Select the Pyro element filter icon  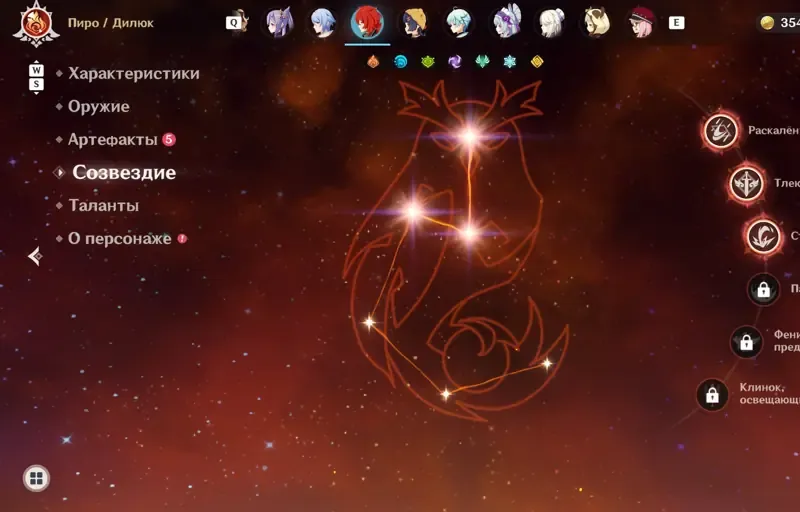point(373,62)
